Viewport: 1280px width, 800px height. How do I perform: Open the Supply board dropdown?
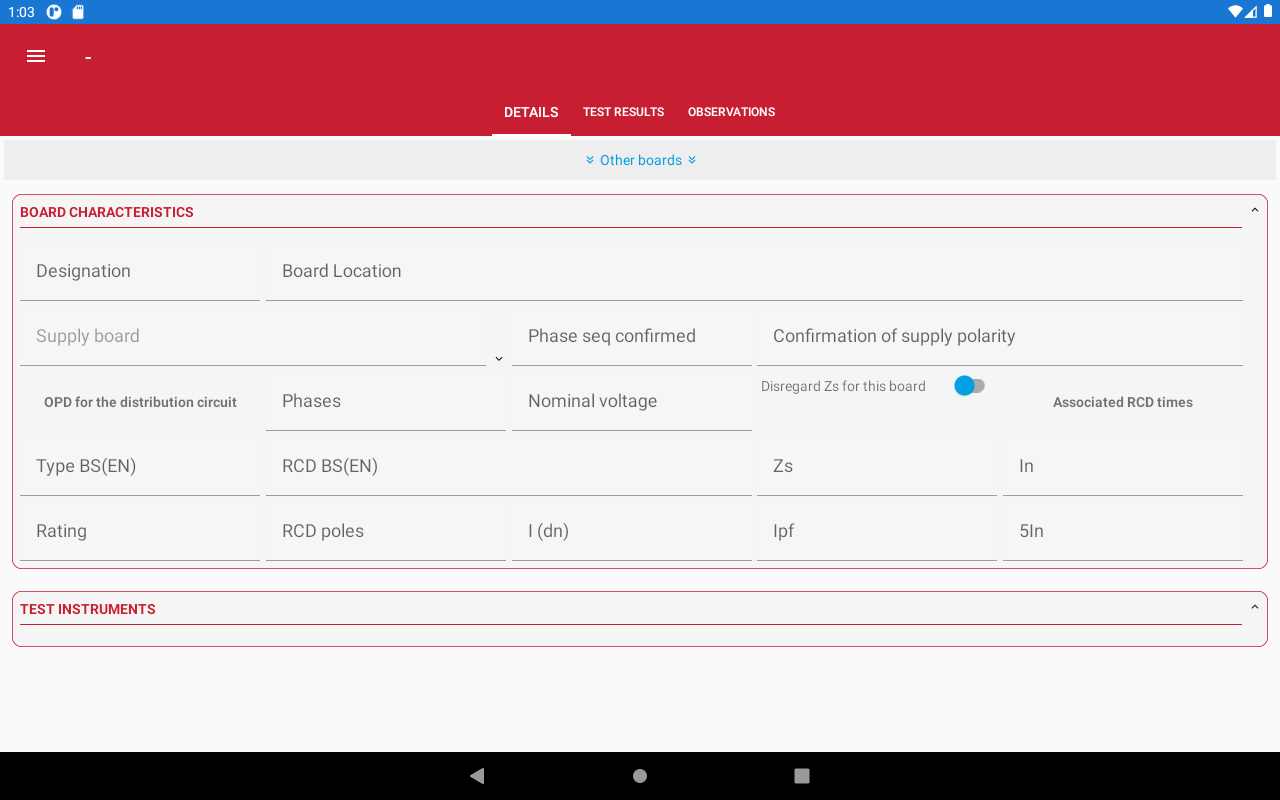[x=260, y=337]
